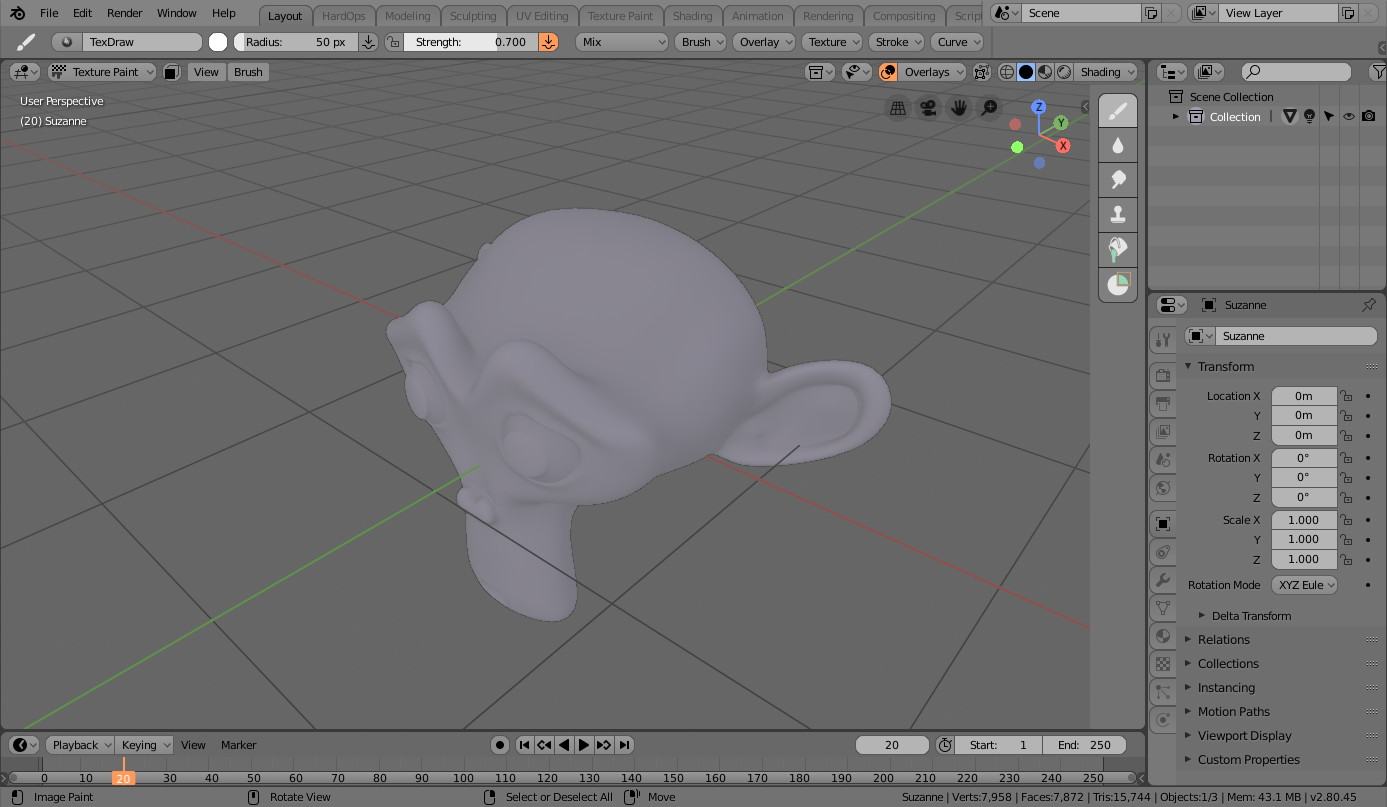Open the Rotation Mode XYZ Euler dropdown
1387x807 pixels.
[x=1304, y=585]
